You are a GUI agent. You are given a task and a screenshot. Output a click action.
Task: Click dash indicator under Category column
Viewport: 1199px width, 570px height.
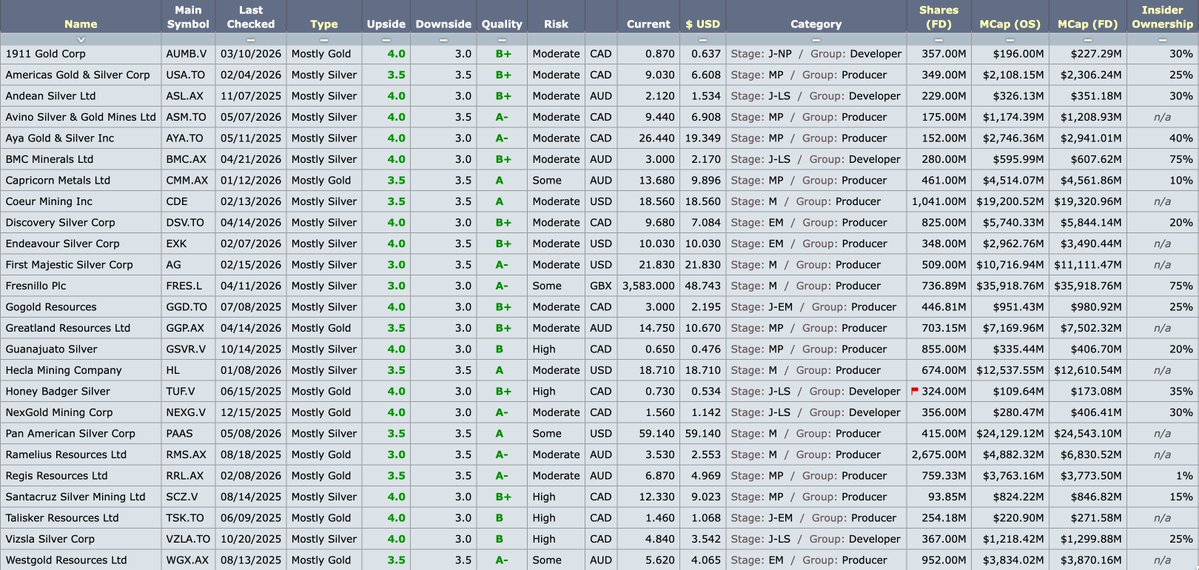click(x=816, y=39)
